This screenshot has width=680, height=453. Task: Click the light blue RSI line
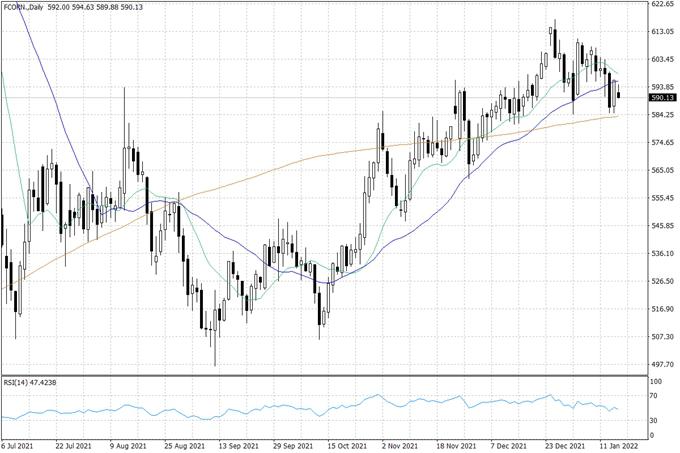[x=300, y=408]
